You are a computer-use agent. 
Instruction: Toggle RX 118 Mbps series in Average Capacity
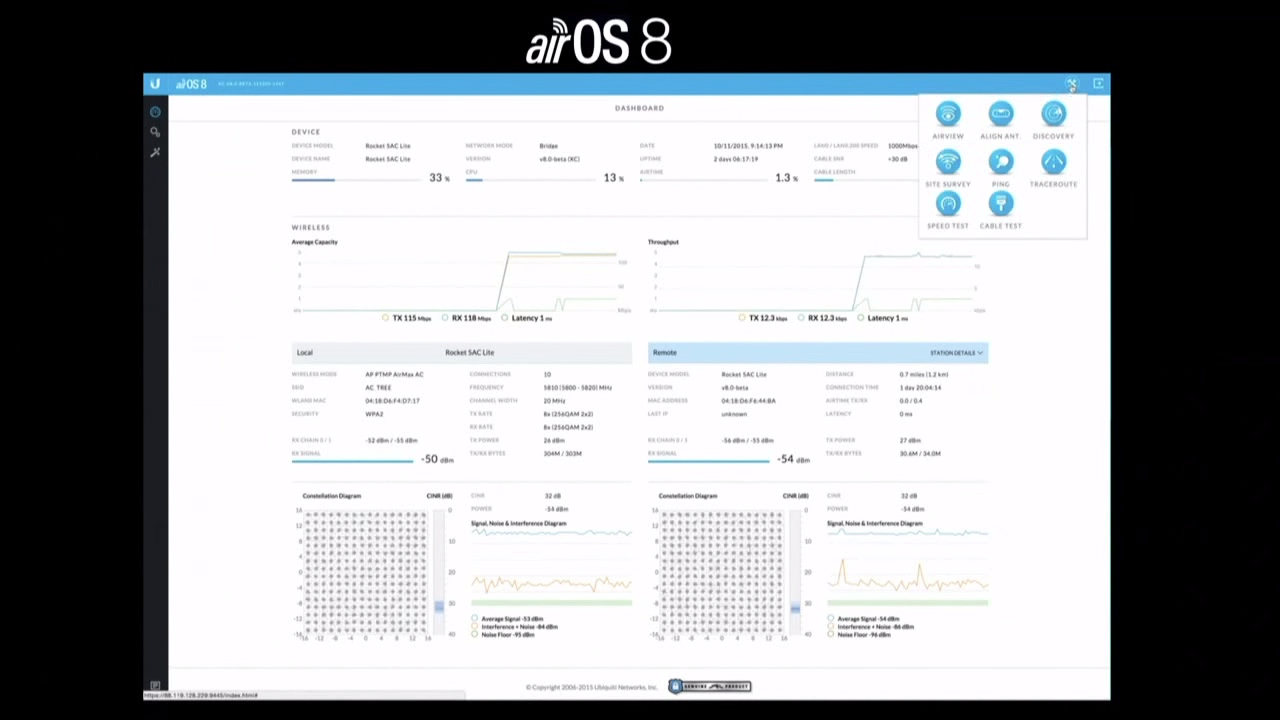coord(466,318)
